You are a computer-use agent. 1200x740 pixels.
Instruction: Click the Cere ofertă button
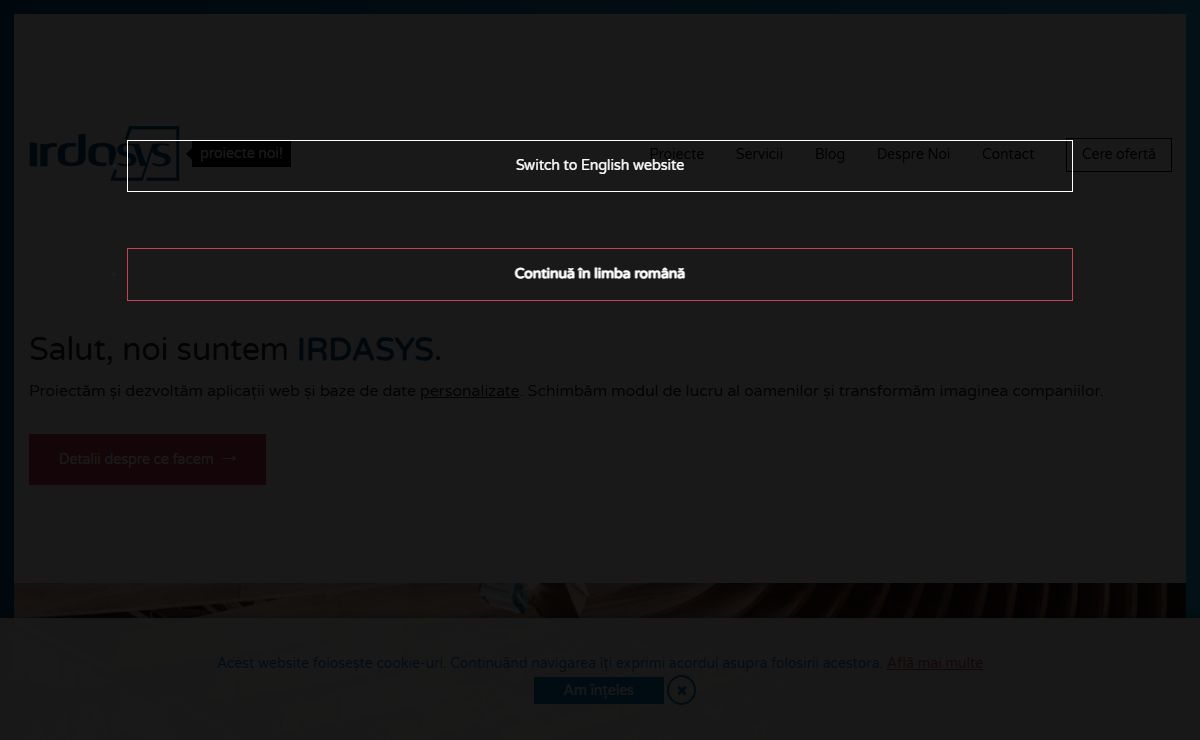click(1118, 154)
